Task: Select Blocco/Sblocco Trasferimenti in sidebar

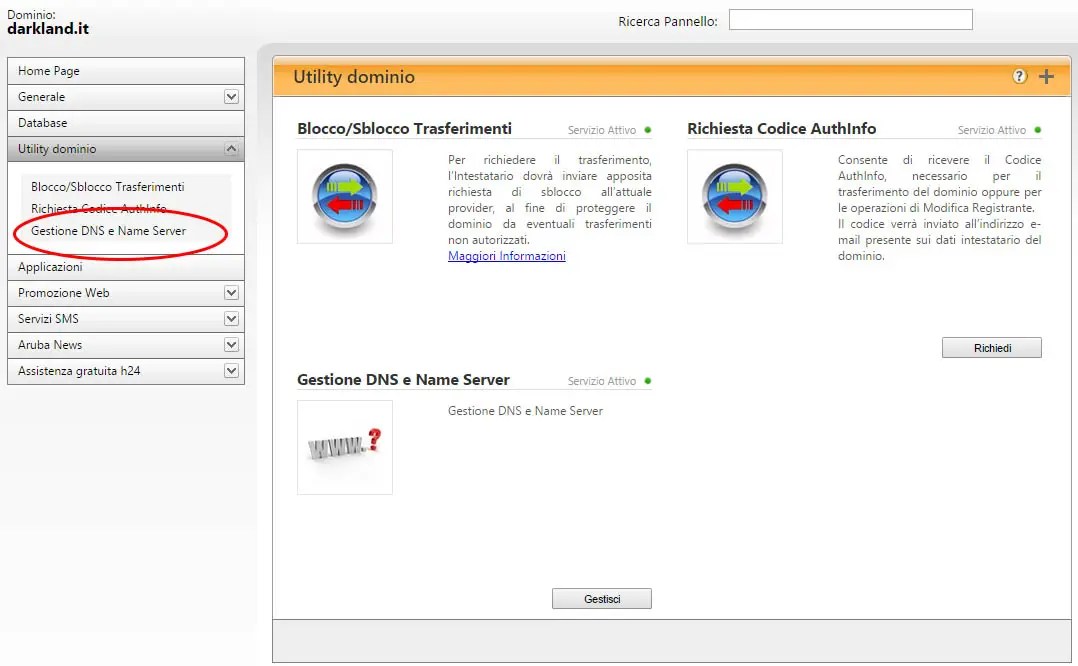Action: pos(107,187)
